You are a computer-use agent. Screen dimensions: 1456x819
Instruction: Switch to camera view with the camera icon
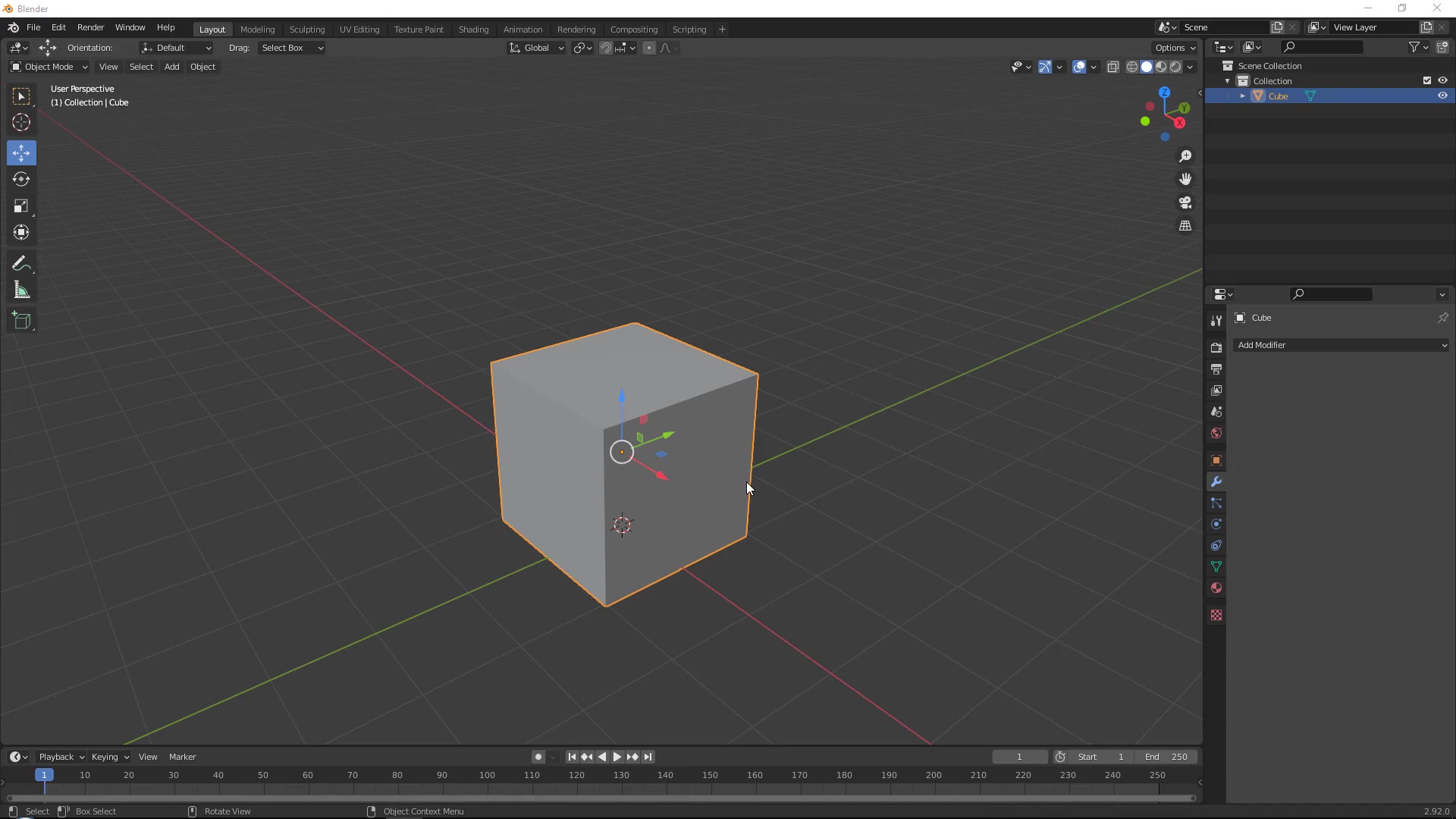[1185, 202]
